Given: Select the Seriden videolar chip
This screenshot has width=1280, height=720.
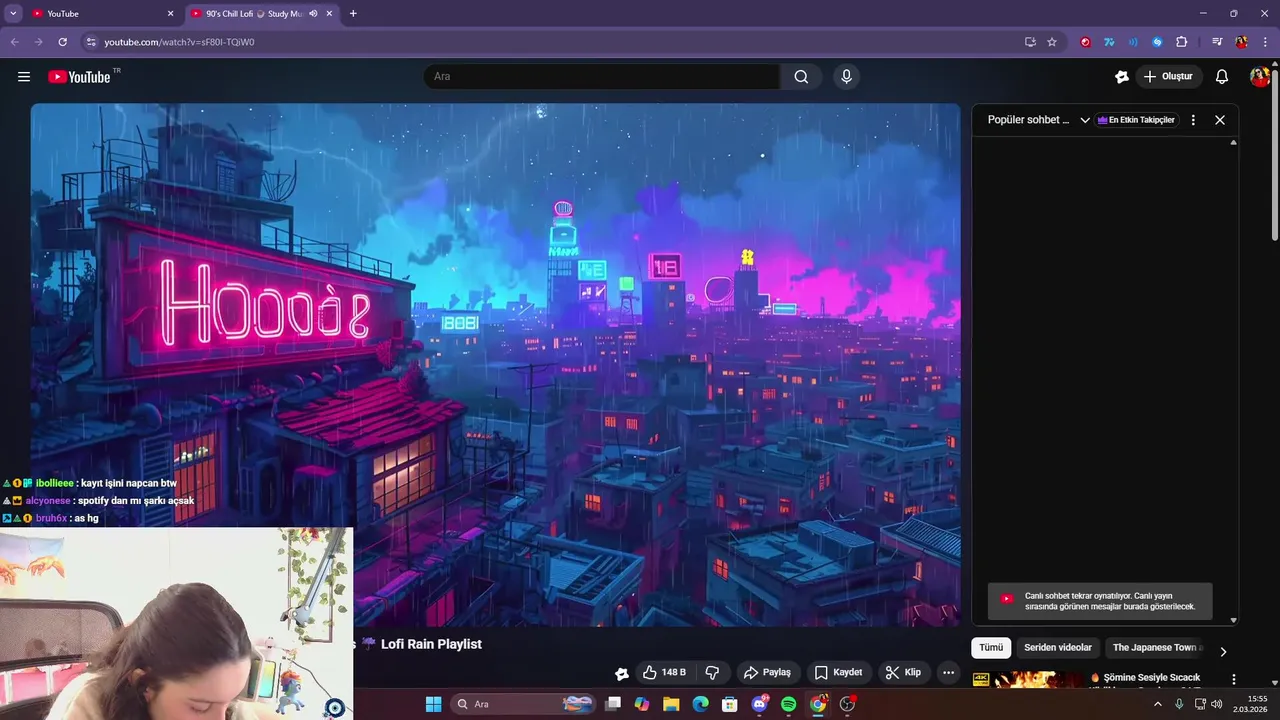Looking at the screenshot, I should pyautogui.click(x=1058, y=648).
